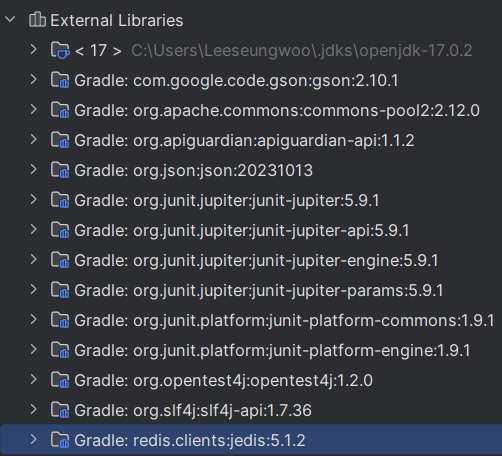Screen dimensions: 502x456
Task: Select Gradle: org.slf4j:slf4j-api:1.7.36
Action: (193, 411)
